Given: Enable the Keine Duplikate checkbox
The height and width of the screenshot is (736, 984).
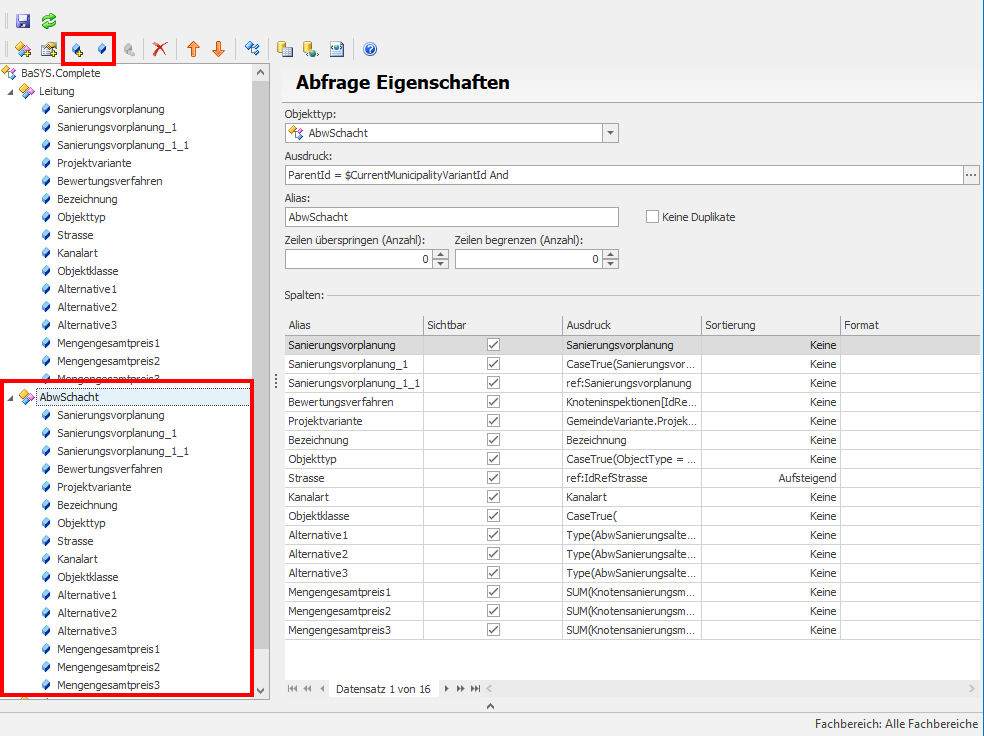Looking at the screenshot, I should pyautogui.click(x=653, y=217).
